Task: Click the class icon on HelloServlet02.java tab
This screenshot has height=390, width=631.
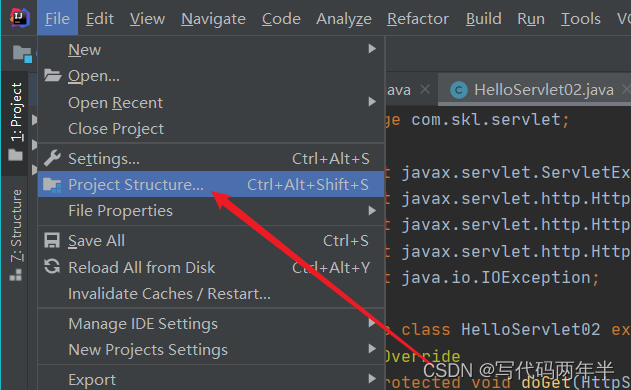Action: tap(459, 90)
